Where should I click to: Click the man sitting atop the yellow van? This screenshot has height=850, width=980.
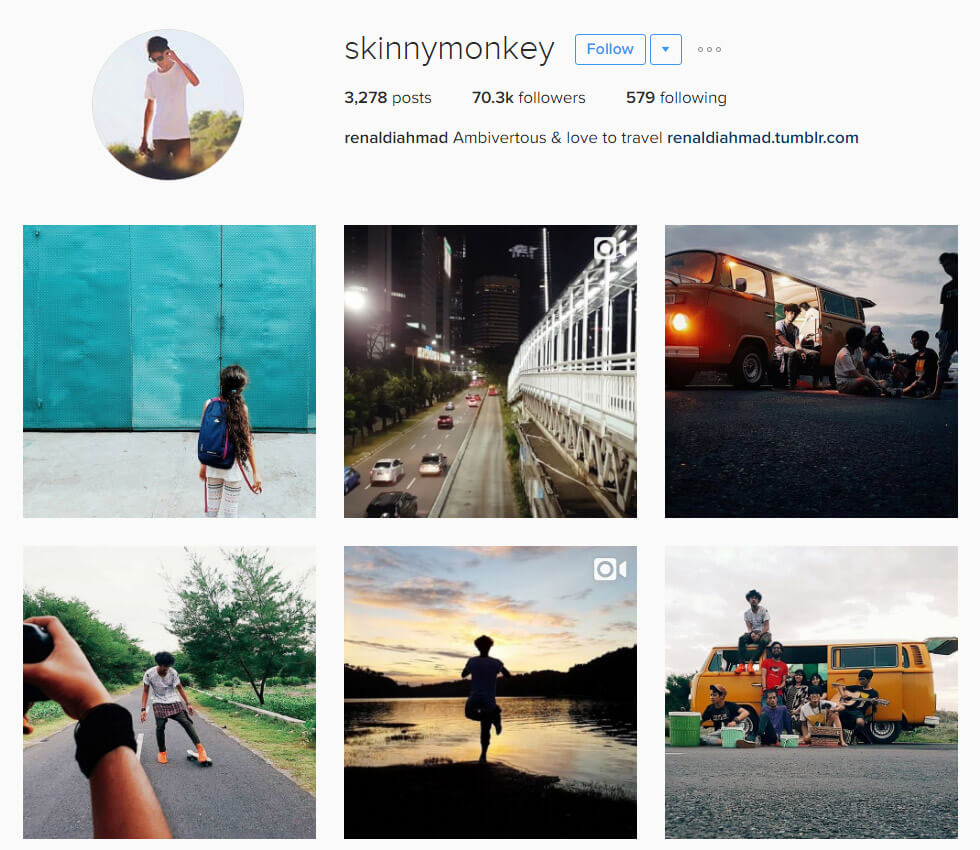(754, 629)
